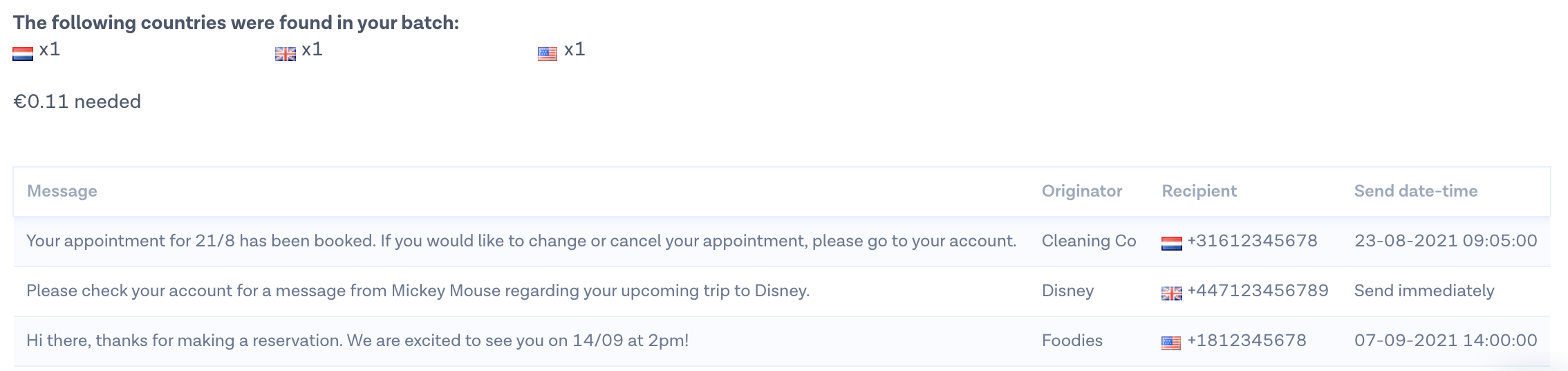The width and height of the screenshot is (1568, 371).
Task: Select the Mickey Mouse message text
Action: pos(418,291)
